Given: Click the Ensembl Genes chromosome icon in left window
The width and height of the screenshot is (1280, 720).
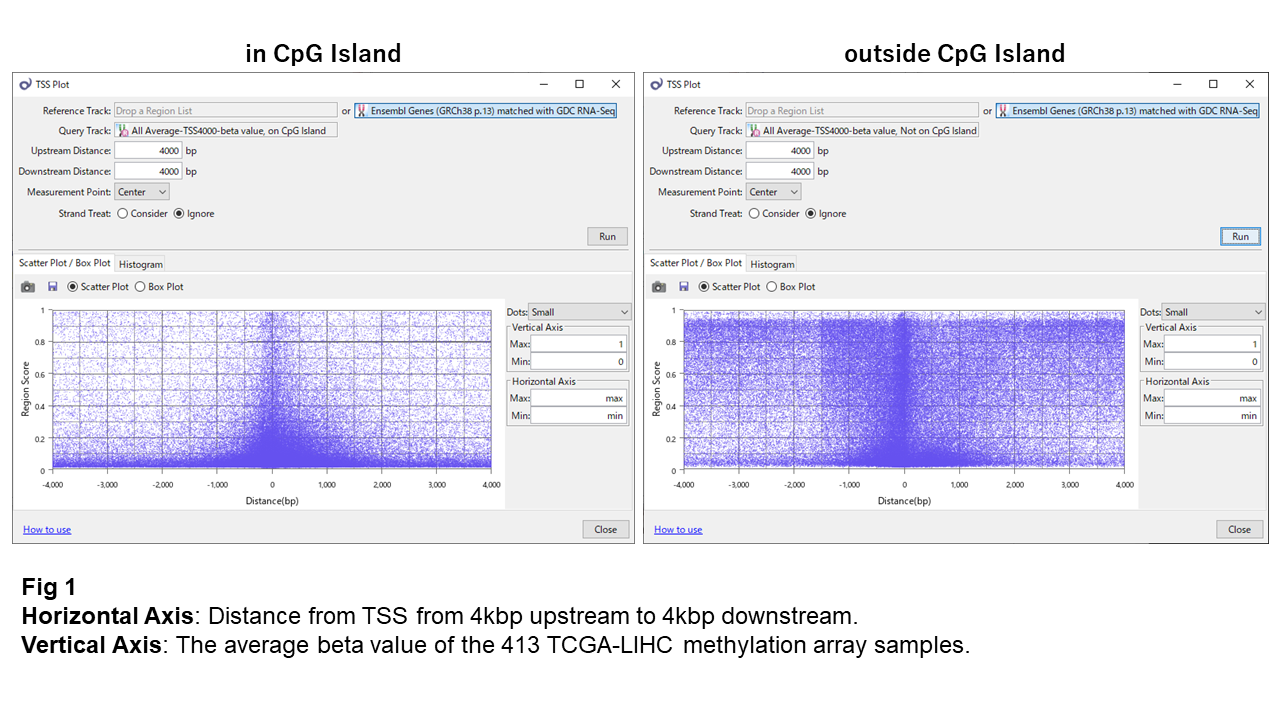Looking at the screenshot, I should coord(362,111).
